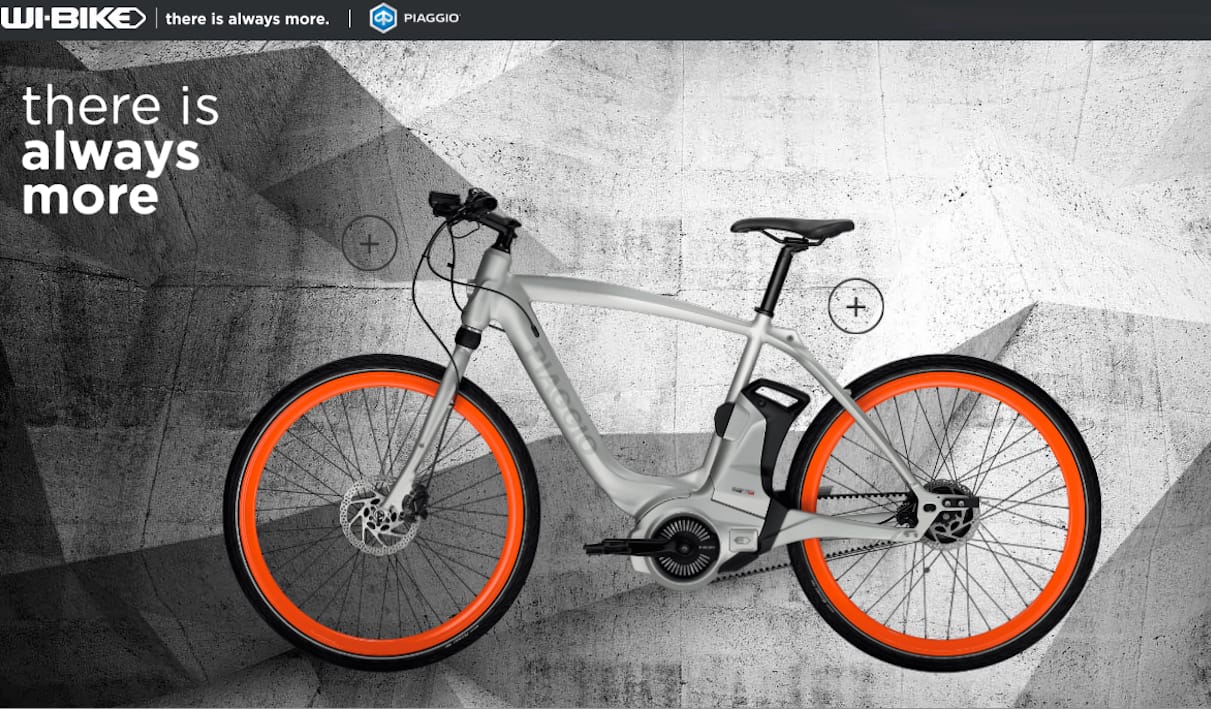Click the header tagline 'there is always more.'
The height and width of the screenshot is (709, 1211).
pyautogui.click(x=246, y=18)
